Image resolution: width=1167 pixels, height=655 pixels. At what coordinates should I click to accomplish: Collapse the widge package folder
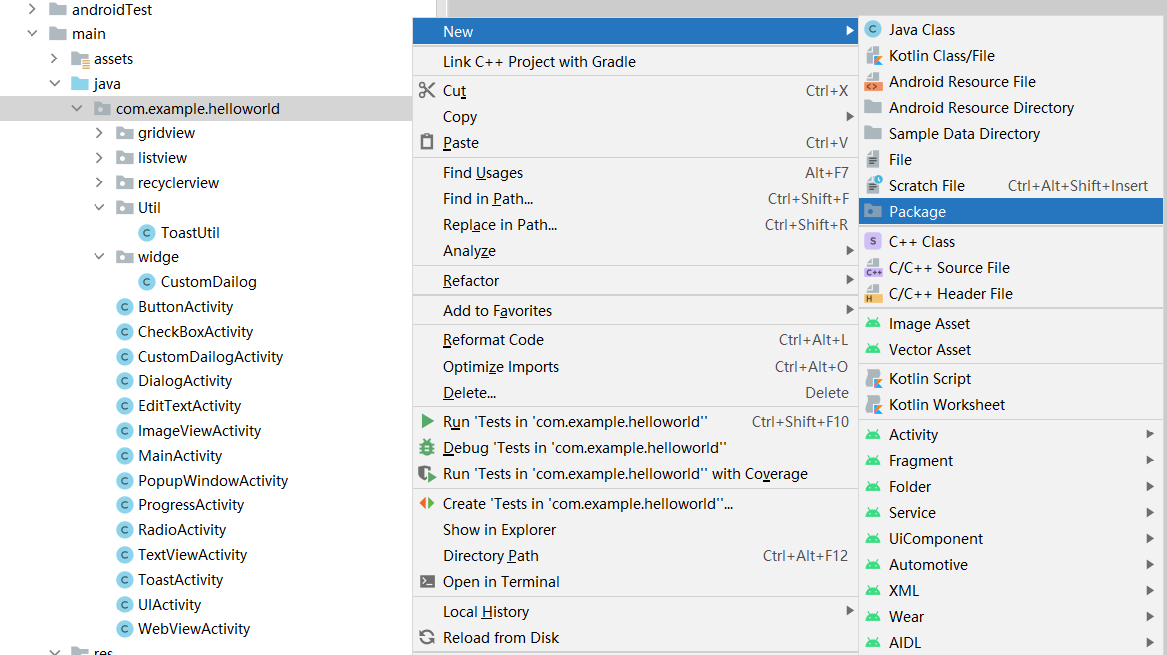tap(99, 257)
